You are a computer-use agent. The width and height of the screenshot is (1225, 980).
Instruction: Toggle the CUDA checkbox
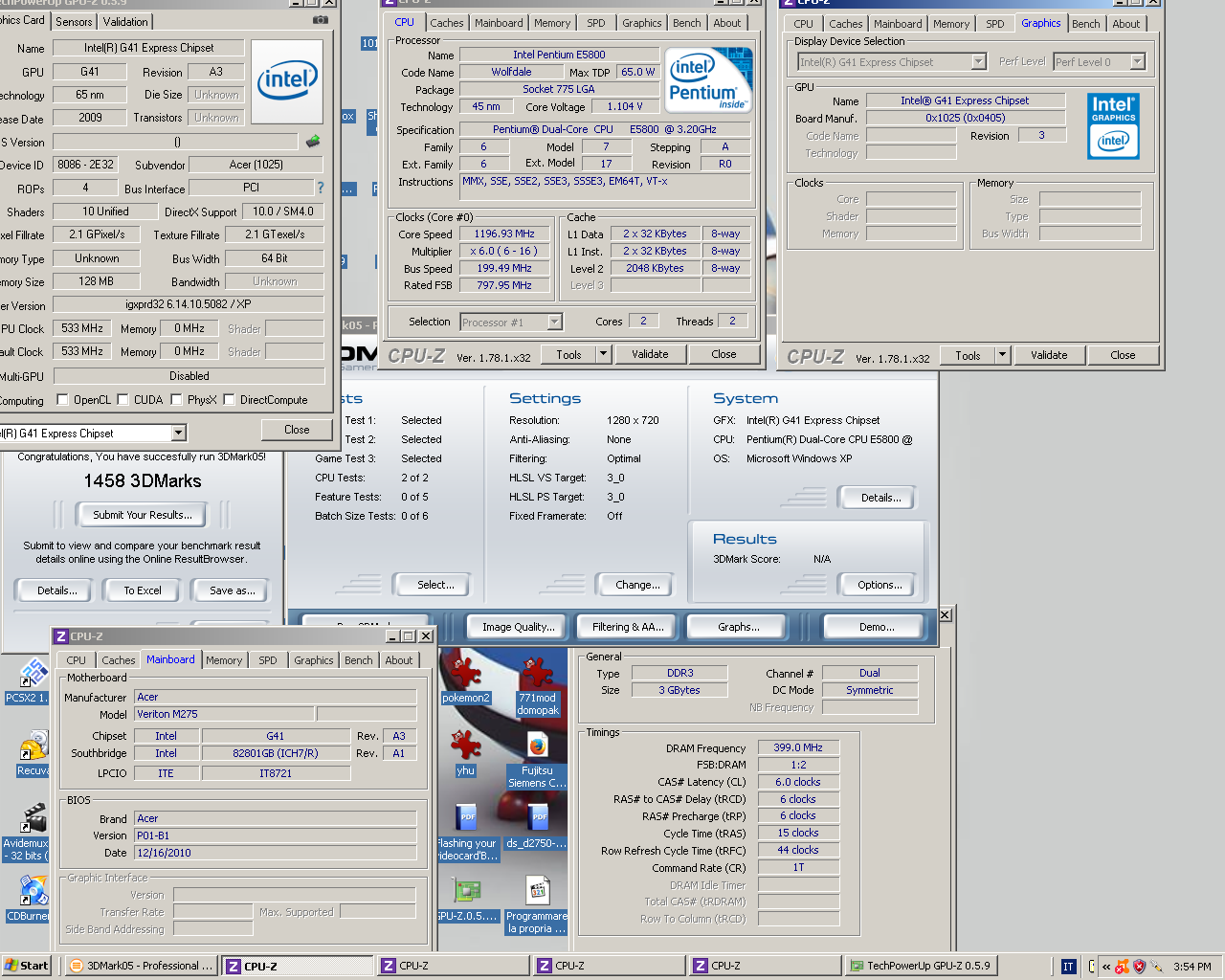tap(123, 400)
